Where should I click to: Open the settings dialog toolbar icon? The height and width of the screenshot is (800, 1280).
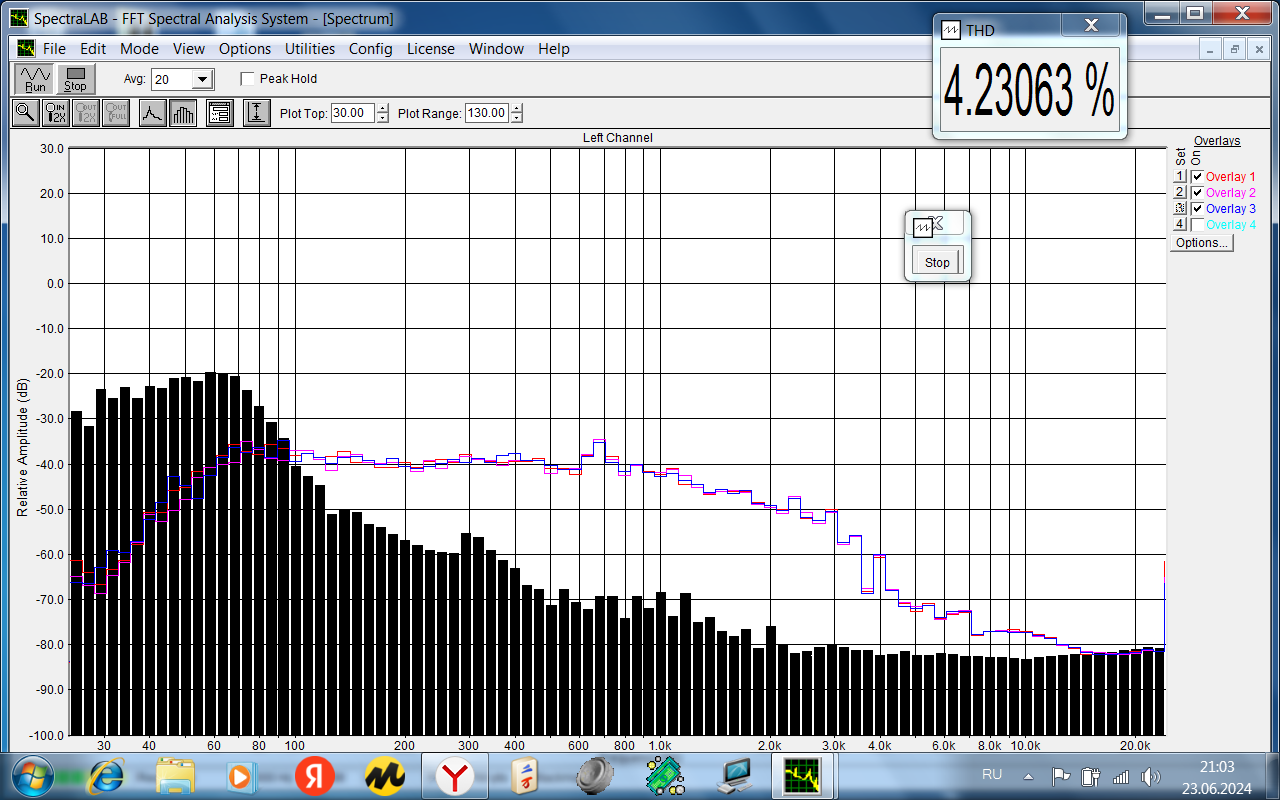(x=220, y=113)
